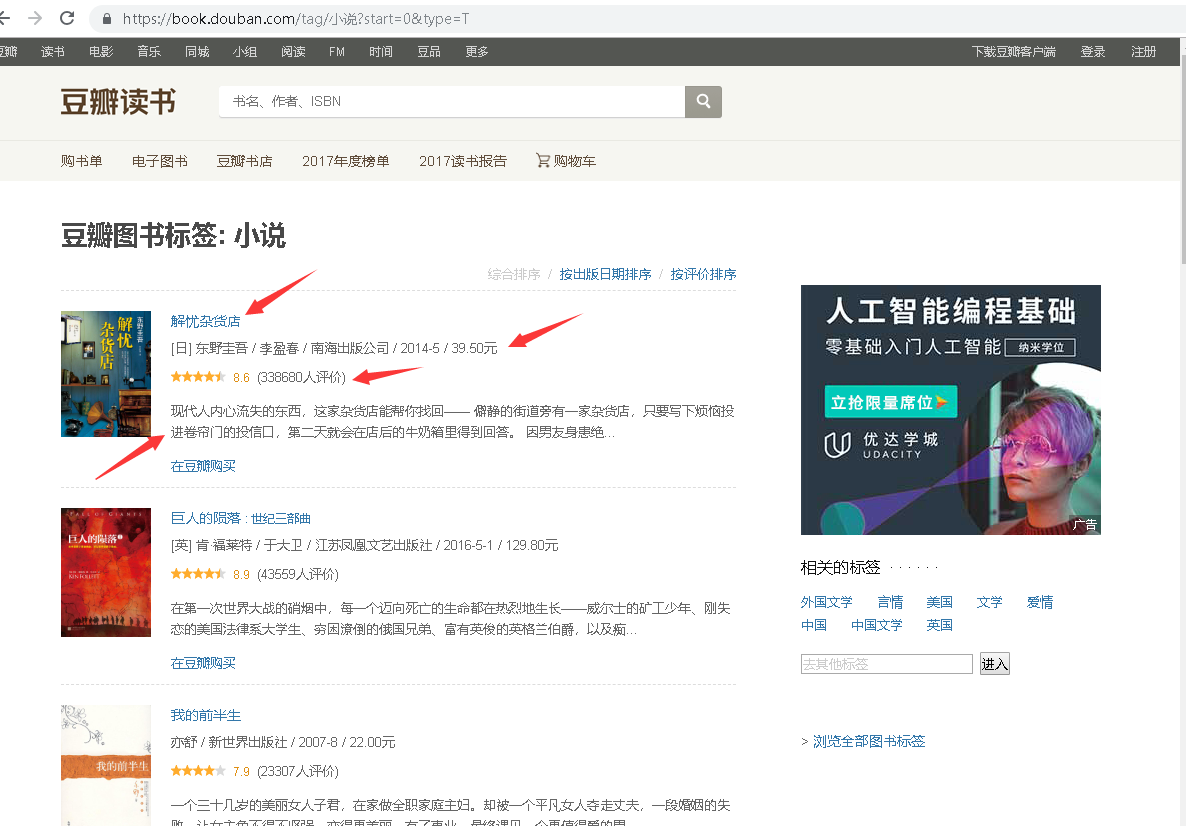Open 小组 in top navigation
Image resolution: width=1186 pixels, height=826 pixels.
pyautogui.click(x=245, y=51)
